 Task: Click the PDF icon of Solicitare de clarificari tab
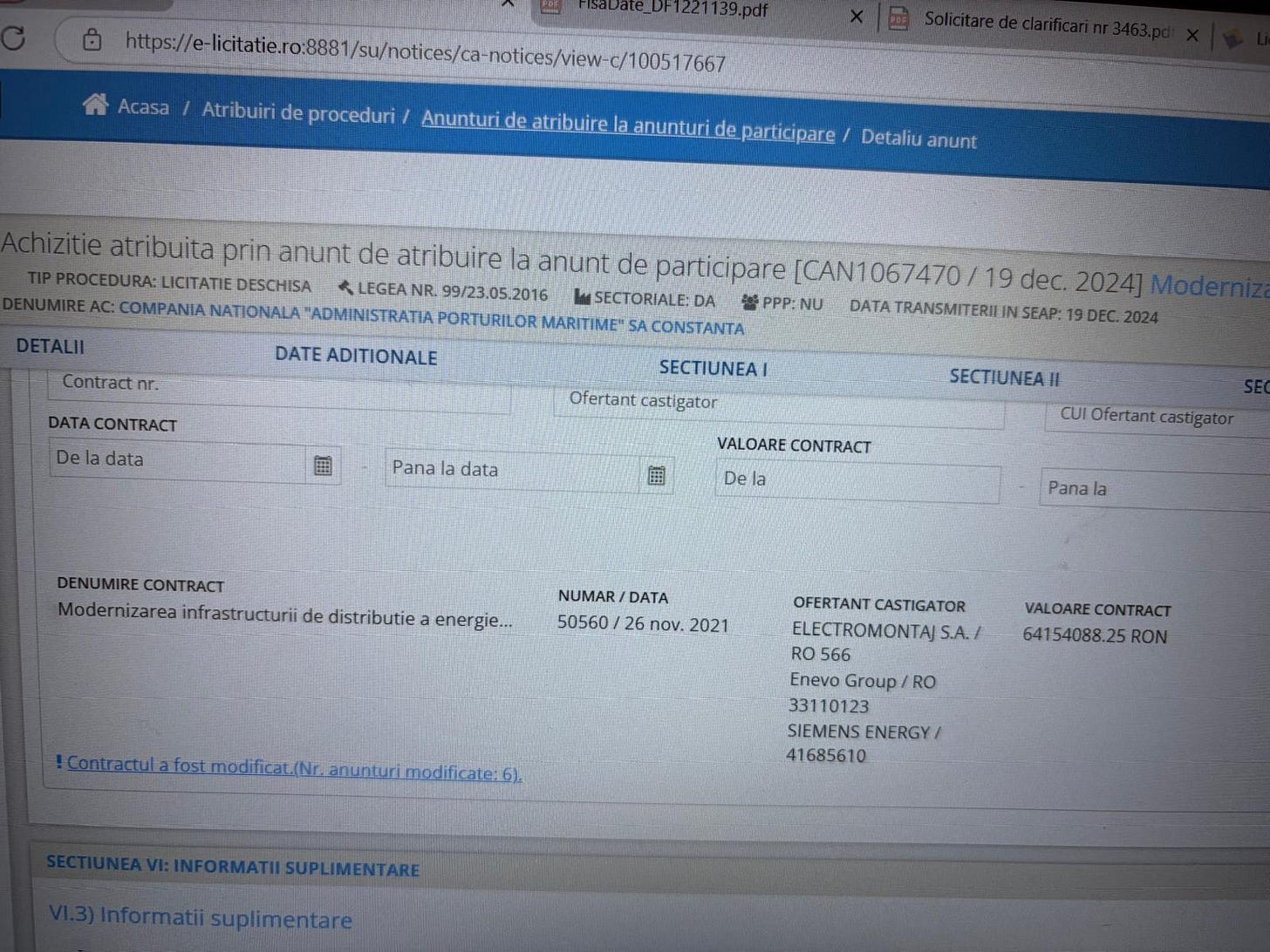(898, 17)
